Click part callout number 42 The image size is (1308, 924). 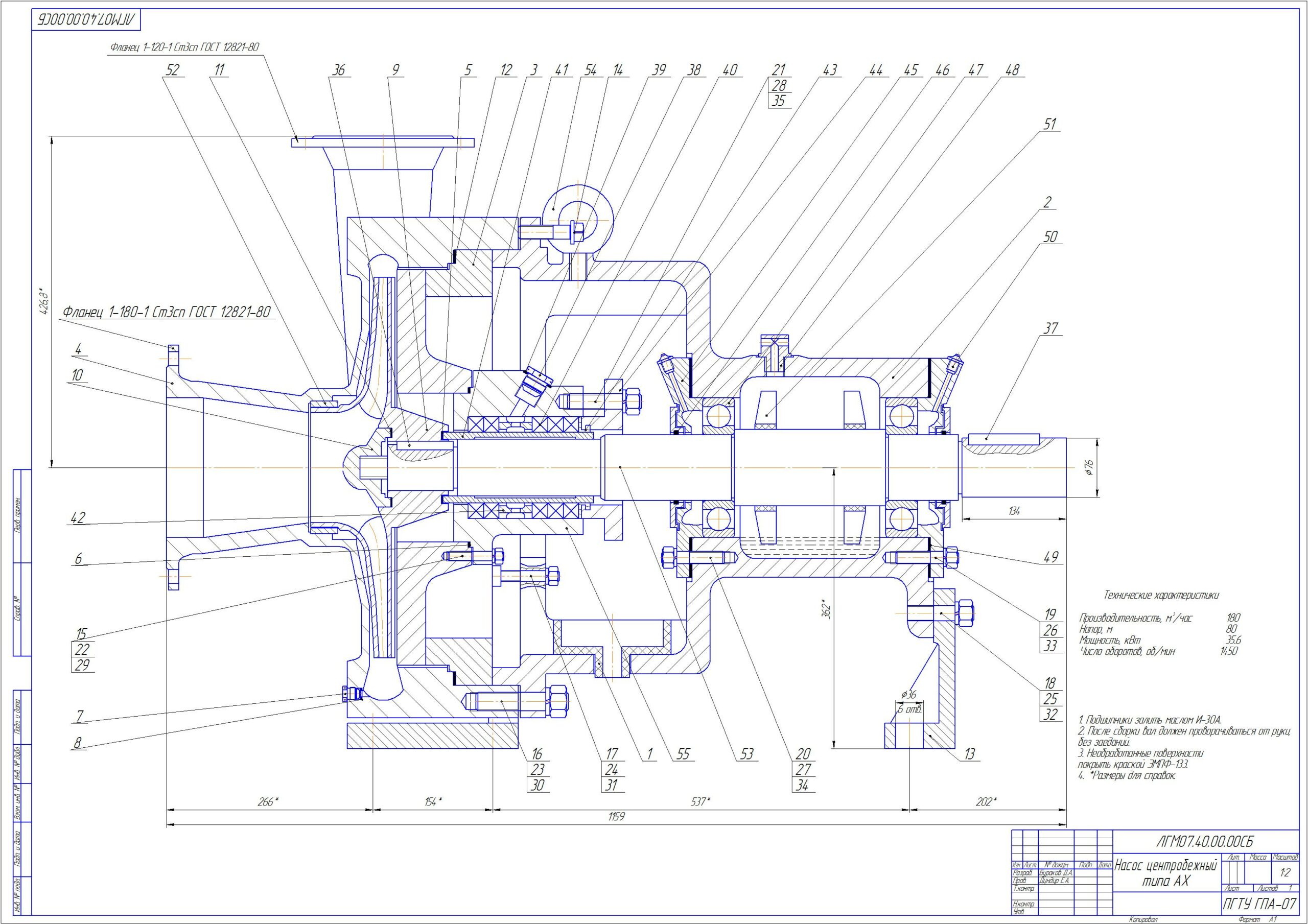click(78, 517)
